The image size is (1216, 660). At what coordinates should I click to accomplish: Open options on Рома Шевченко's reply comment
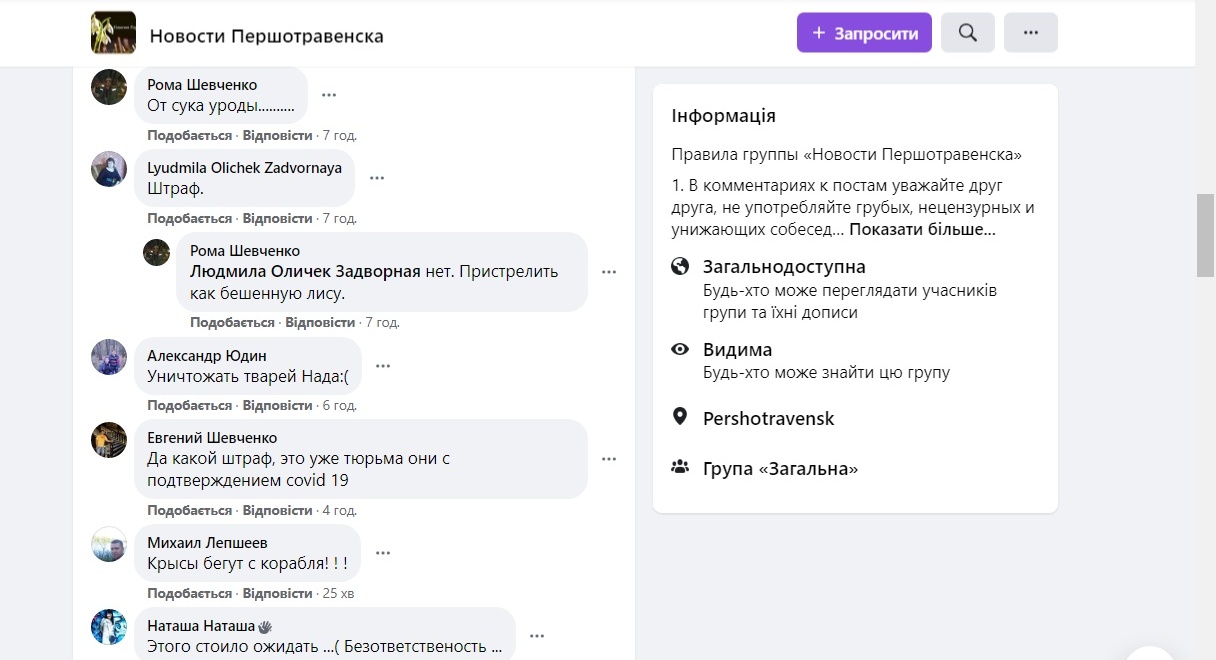(x=609, y=271)
